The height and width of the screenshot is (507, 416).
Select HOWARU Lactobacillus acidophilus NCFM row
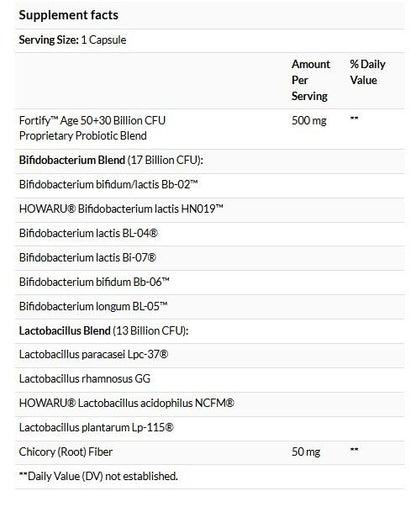pyautogui.click(x=210, y=403)
